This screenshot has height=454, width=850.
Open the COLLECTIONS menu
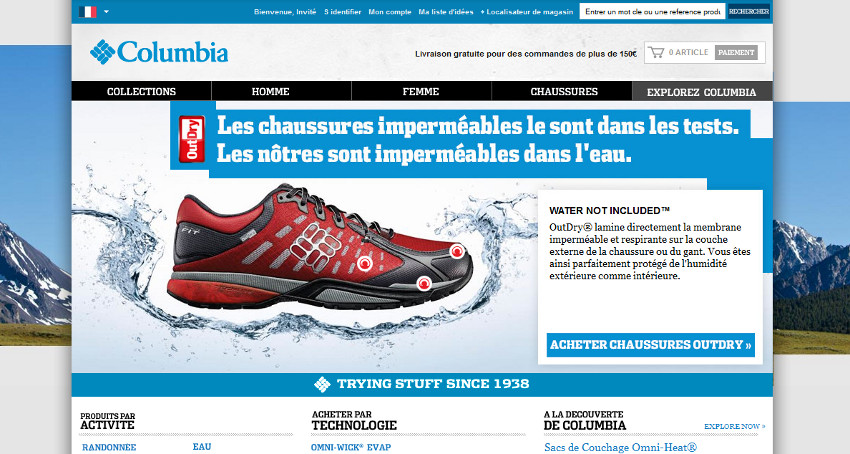141,91
